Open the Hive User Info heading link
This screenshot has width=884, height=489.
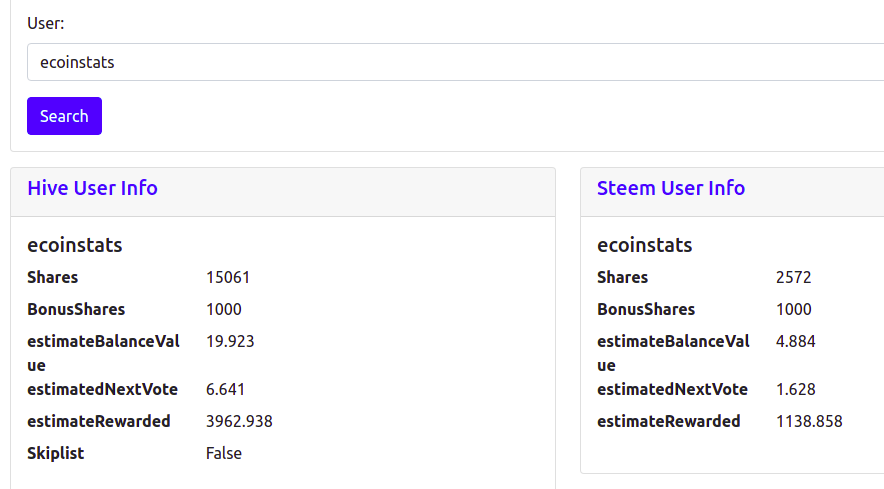[x=92, y=188]
